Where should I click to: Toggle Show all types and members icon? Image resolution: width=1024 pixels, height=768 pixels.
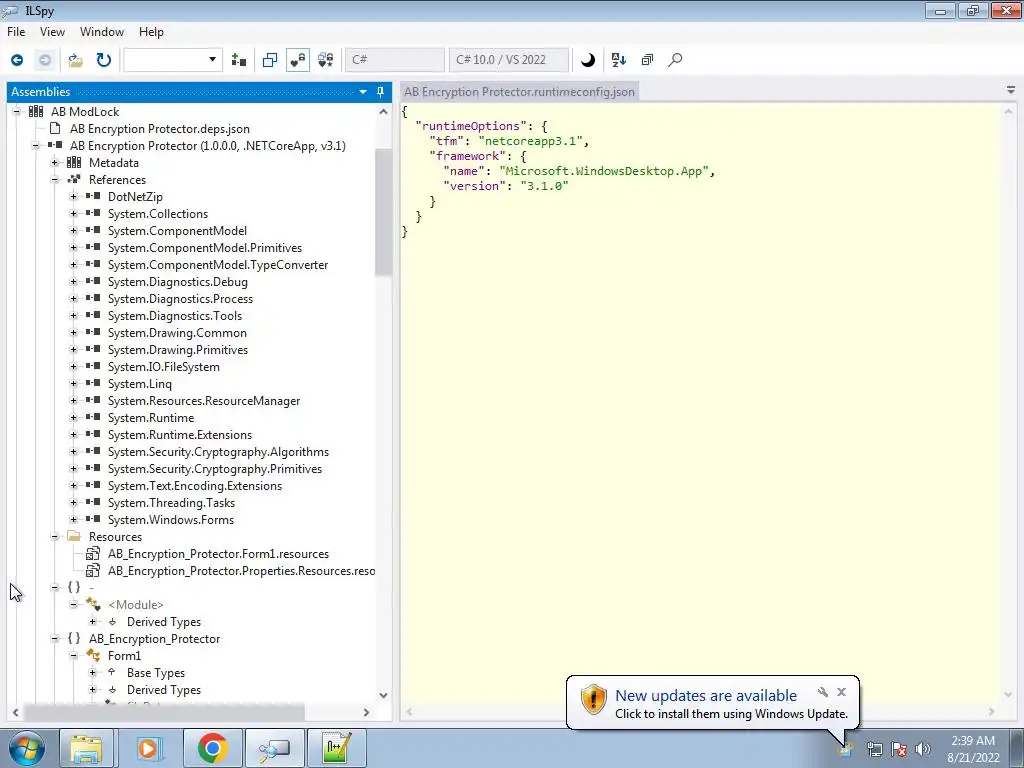pos(325,60)
